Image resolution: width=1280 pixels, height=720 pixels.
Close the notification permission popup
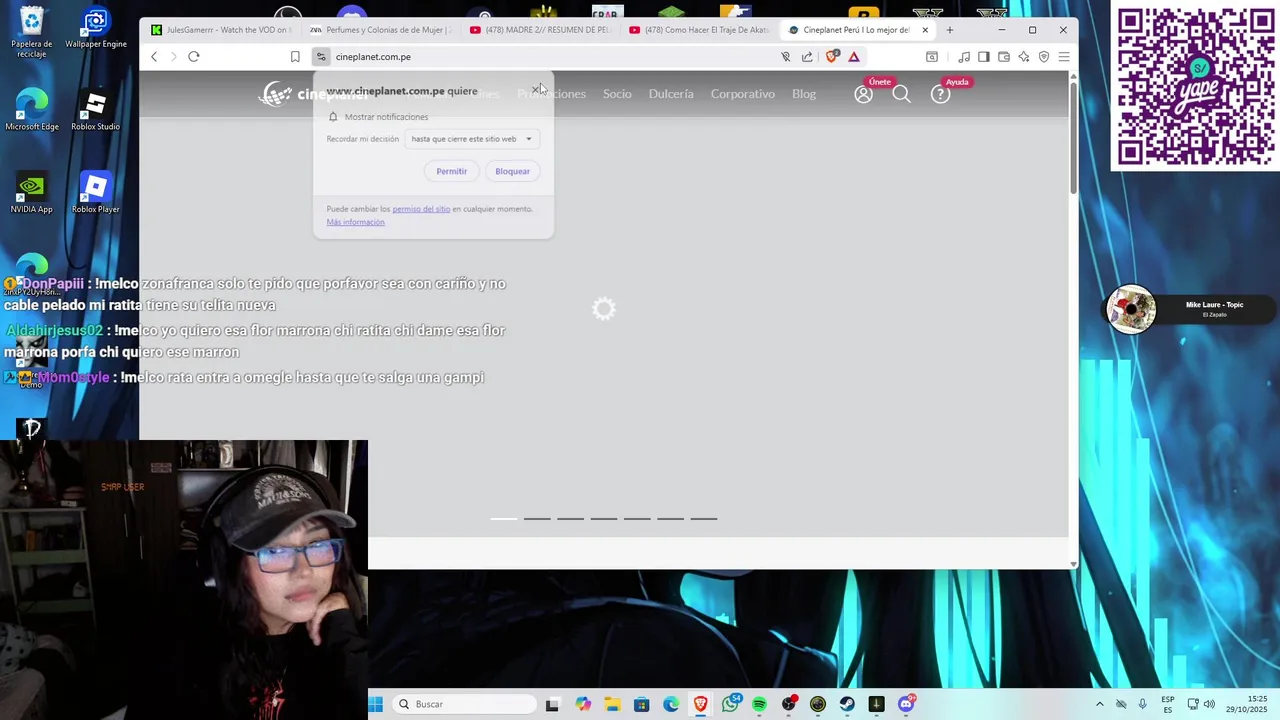click(x=536, y=90)
